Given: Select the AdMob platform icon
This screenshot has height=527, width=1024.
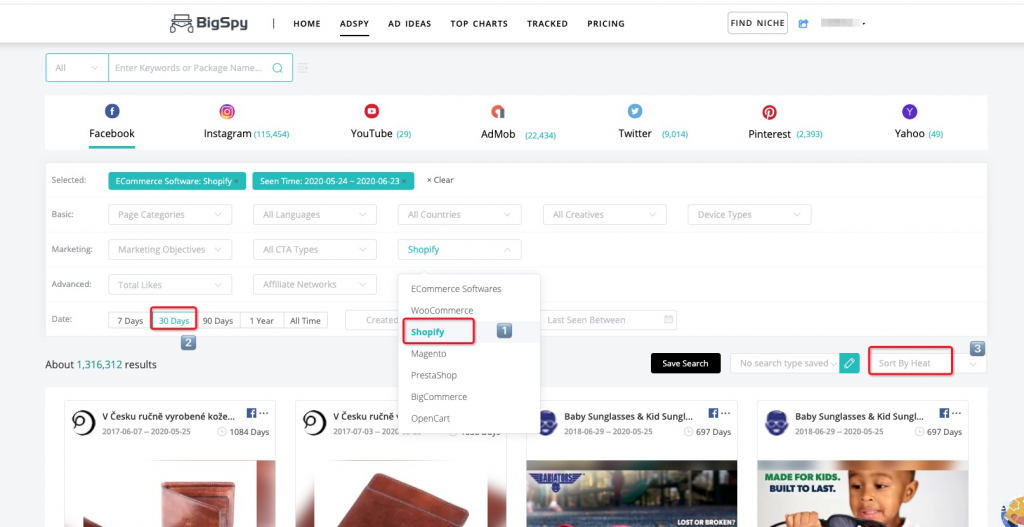Looking at the screenshot, I should pos(498,112).
